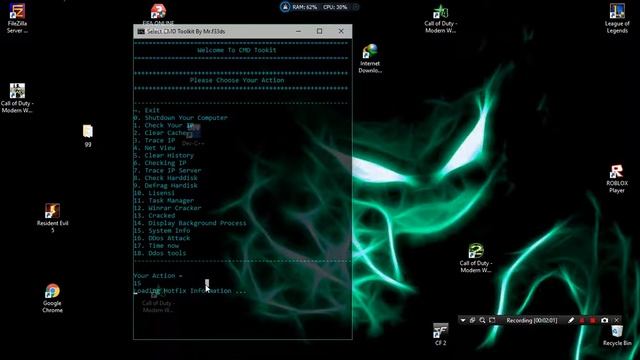Close the CMD Toolkit window

[x=341, y=31]
